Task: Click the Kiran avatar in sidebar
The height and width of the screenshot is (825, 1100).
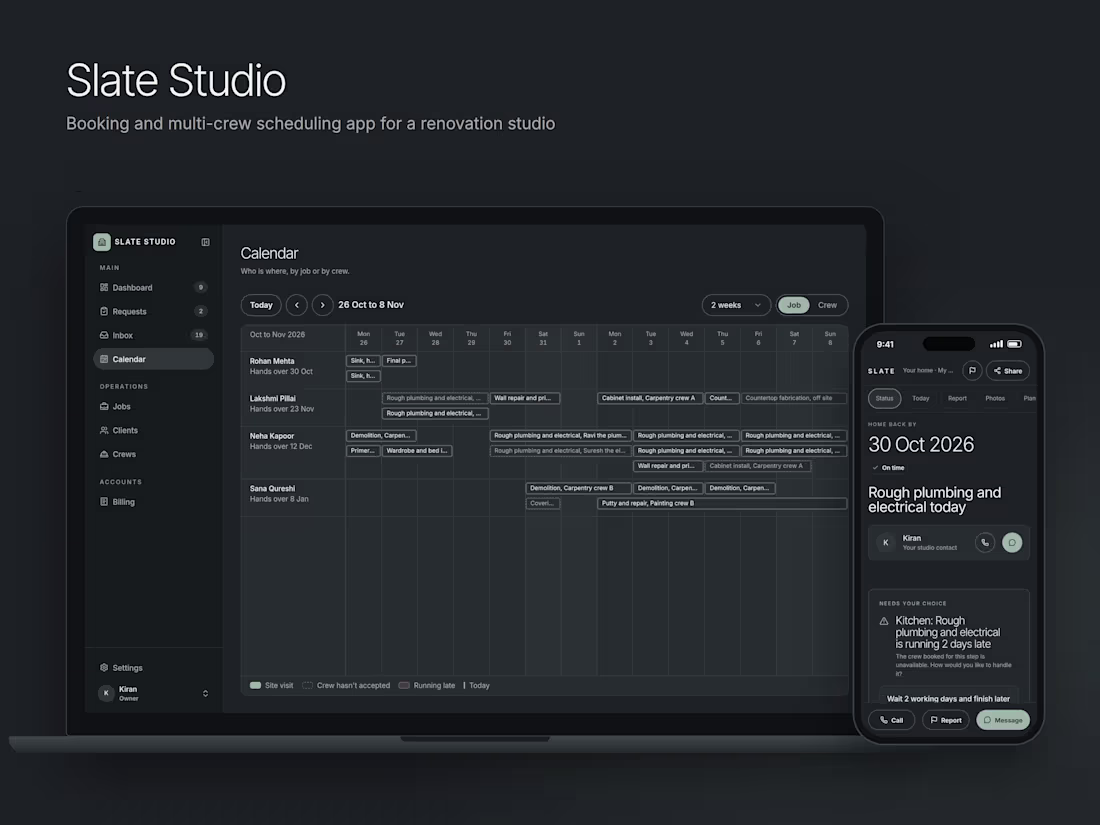Action: [x=106, y=693]
